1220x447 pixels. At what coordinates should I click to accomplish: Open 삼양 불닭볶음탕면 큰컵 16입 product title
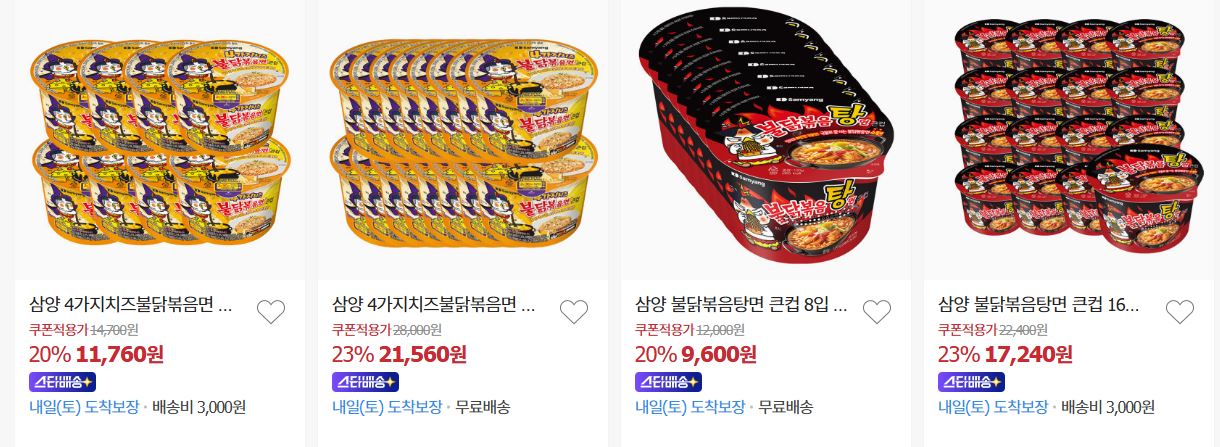(1039, 304)
